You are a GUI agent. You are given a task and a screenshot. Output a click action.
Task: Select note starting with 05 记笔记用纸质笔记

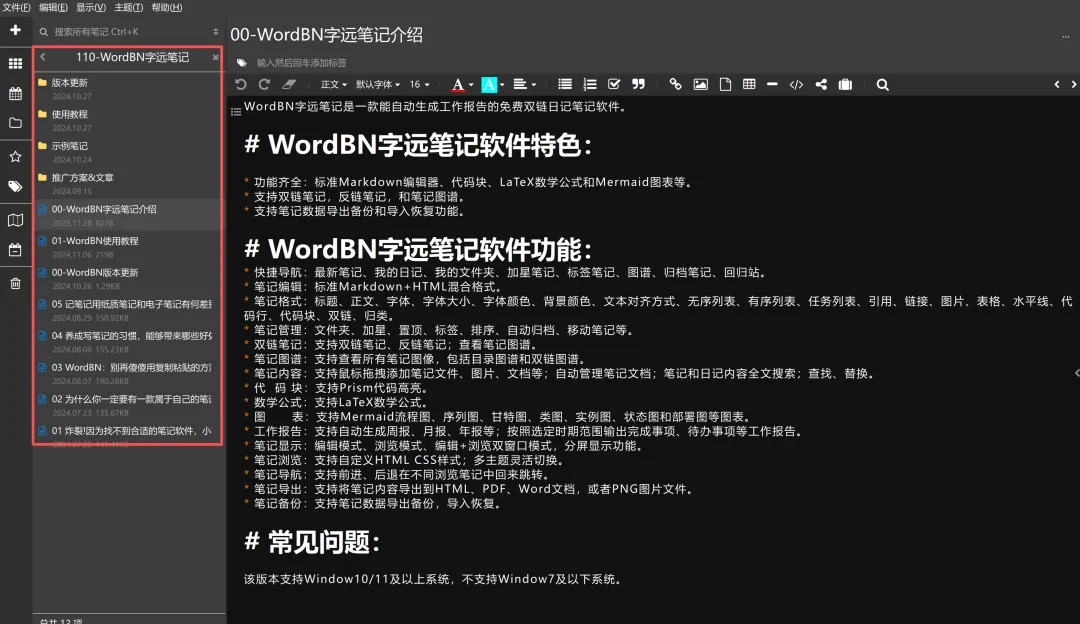(x=128, y=310)
